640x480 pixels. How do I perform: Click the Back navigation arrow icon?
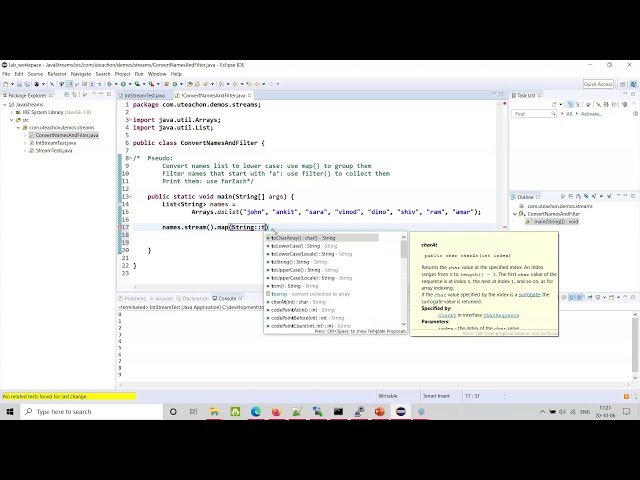point(257,84)
